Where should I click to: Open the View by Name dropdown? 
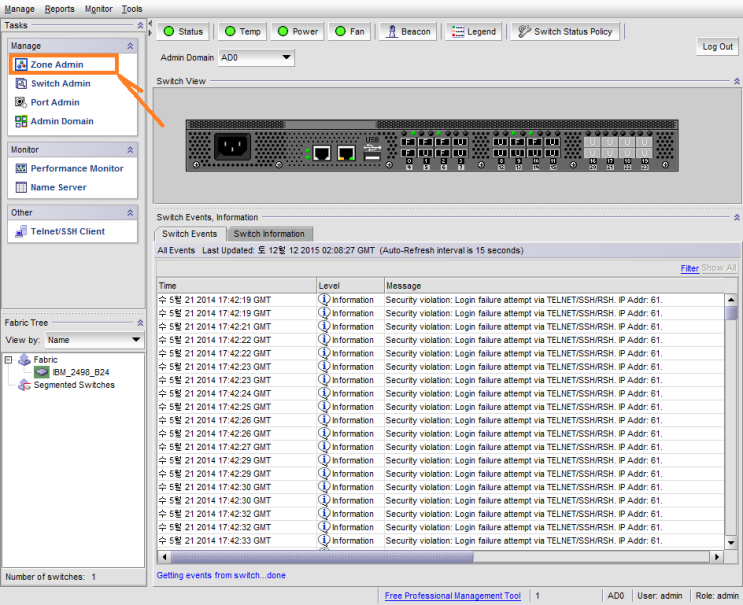(93, 340)
